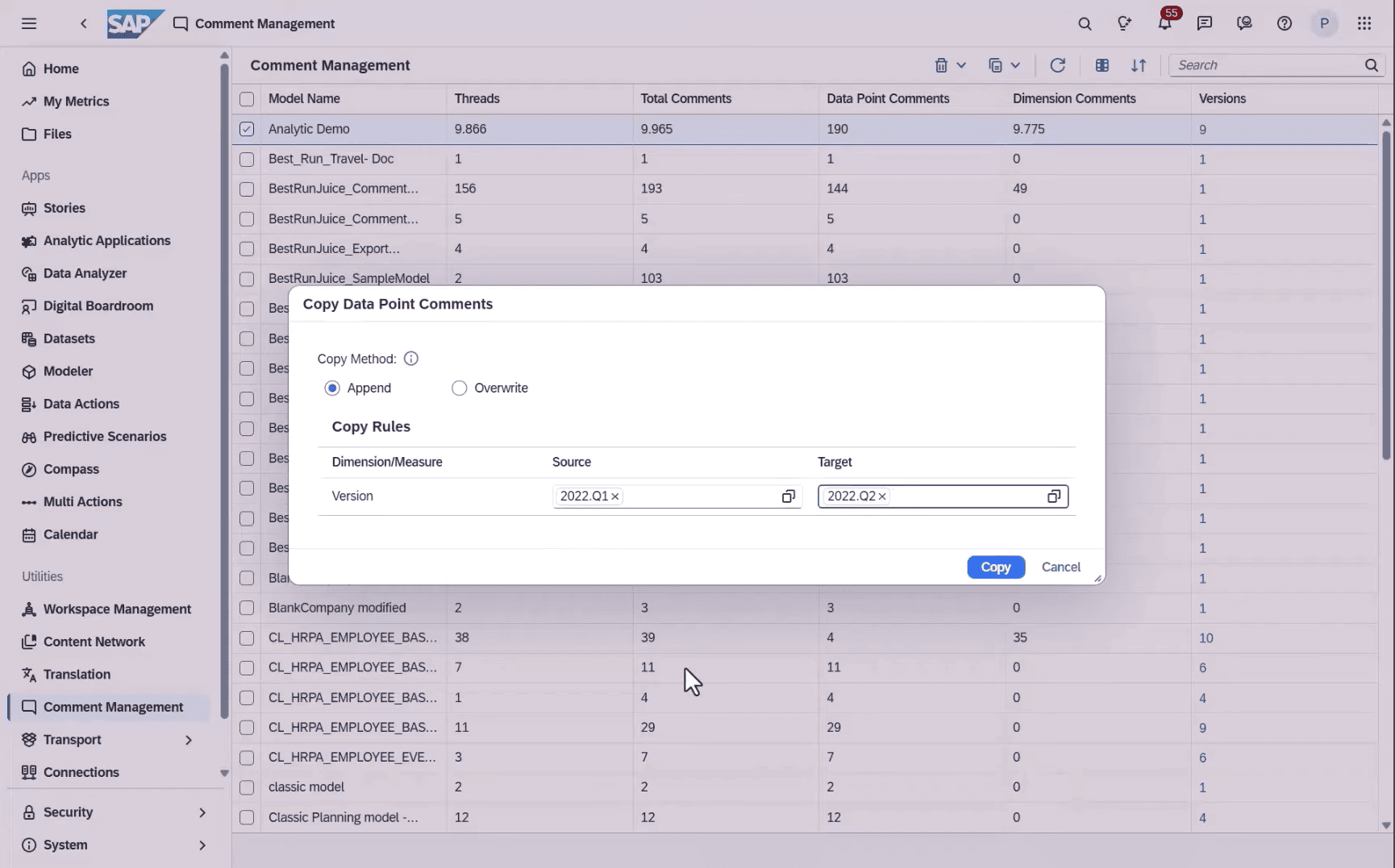Open the product switcher grid icon
The height and width of the screenshot is (868, 1395).
click(1364, 24)
